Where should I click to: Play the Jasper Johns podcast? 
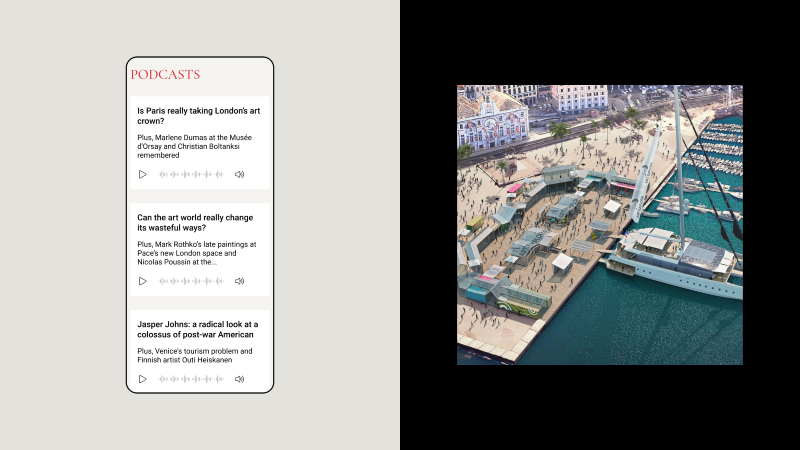click(142, 379)
